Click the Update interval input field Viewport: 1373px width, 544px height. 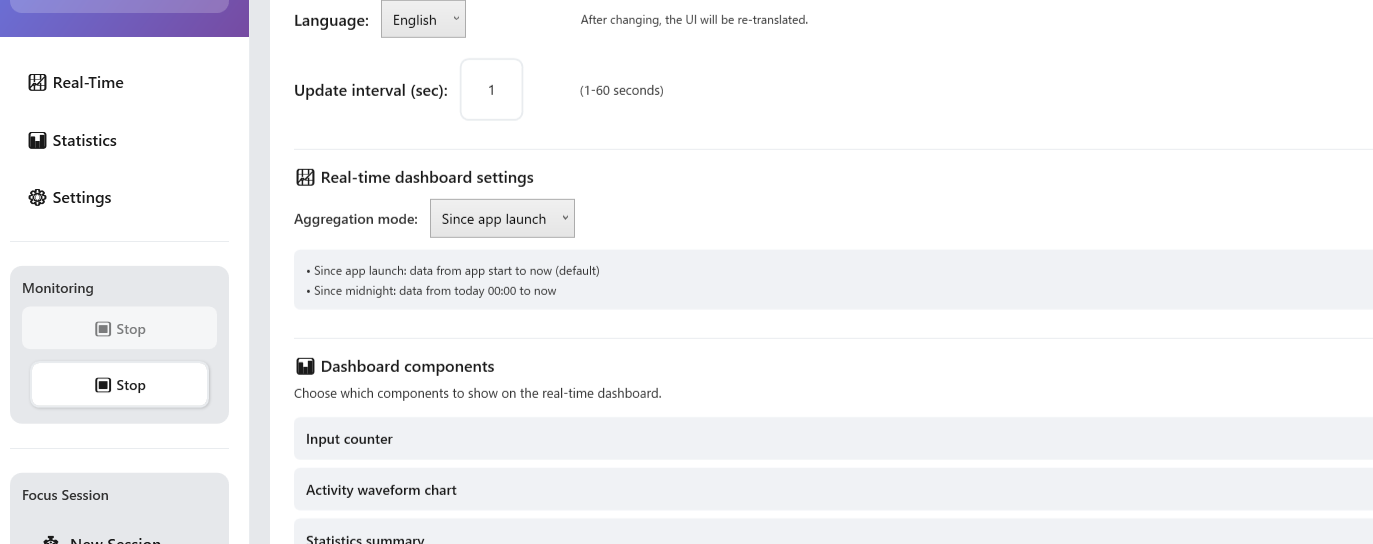491,90
